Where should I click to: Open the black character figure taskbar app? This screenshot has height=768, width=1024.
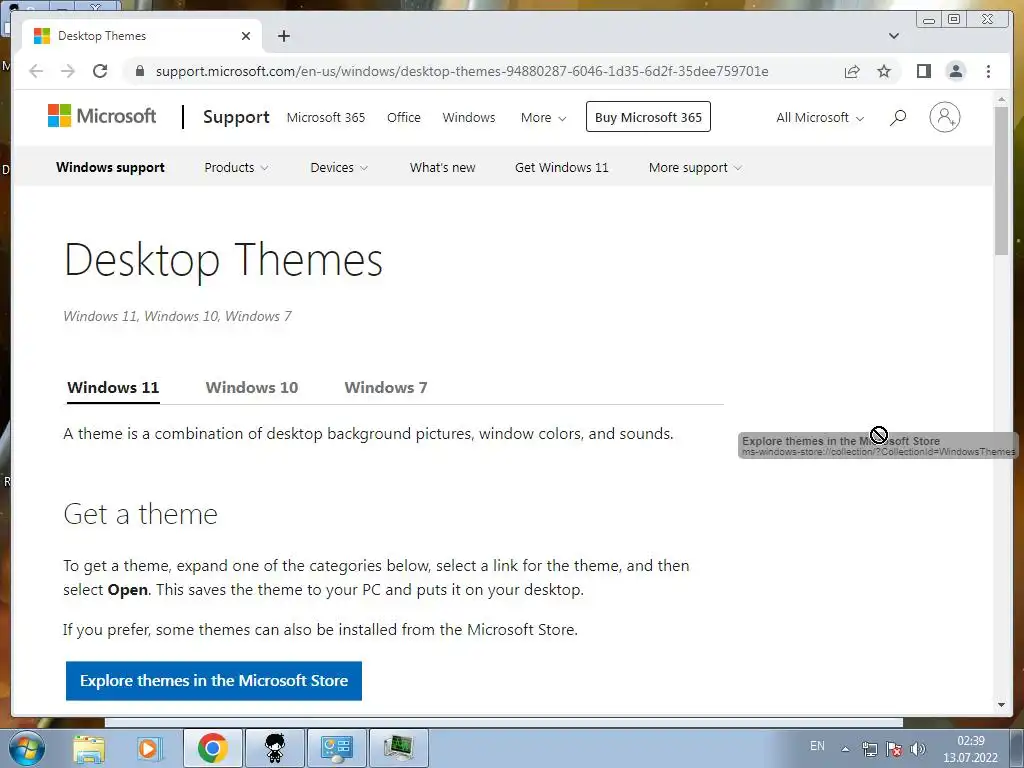(275, 748)
